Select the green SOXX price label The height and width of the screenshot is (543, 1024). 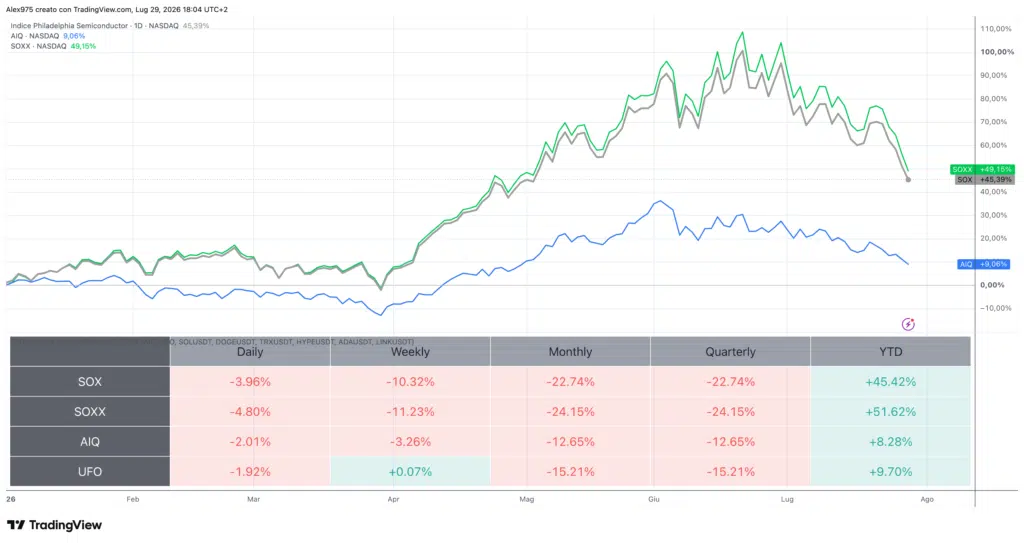(982, 169)
